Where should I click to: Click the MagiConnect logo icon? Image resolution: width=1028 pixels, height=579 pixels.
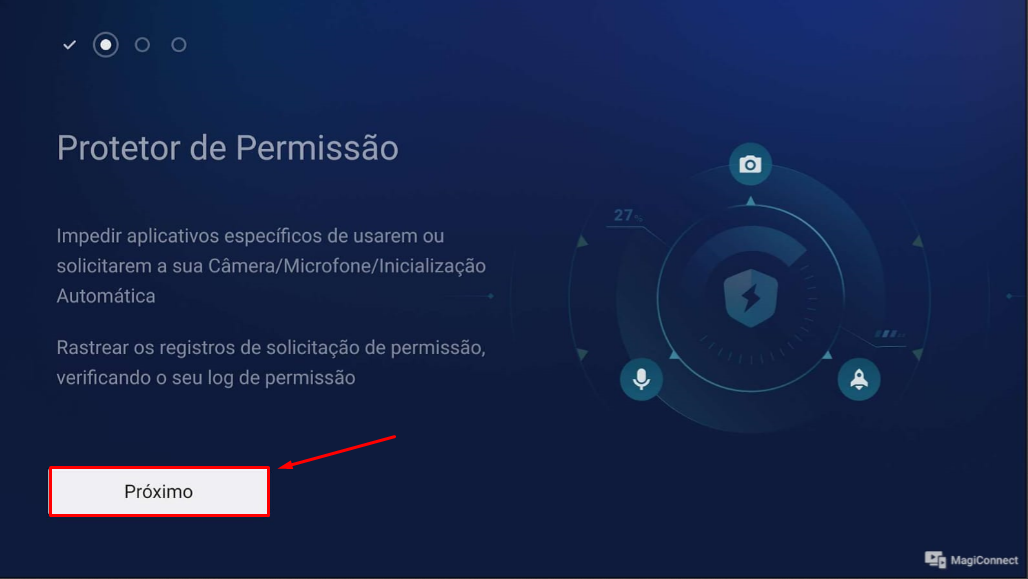tap(935, 559)
